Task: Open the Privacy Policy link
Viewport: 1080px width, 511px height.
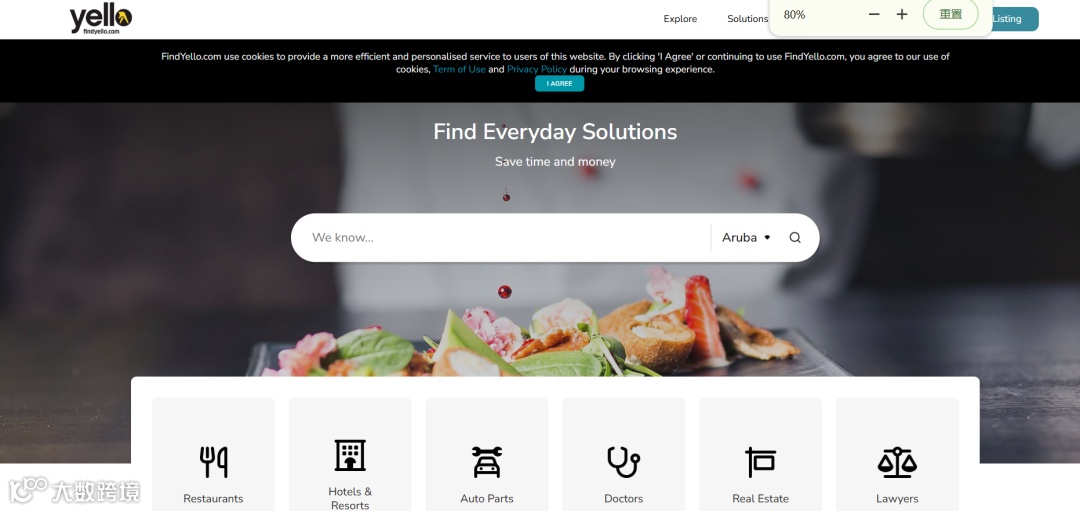Action: point(537,70)
